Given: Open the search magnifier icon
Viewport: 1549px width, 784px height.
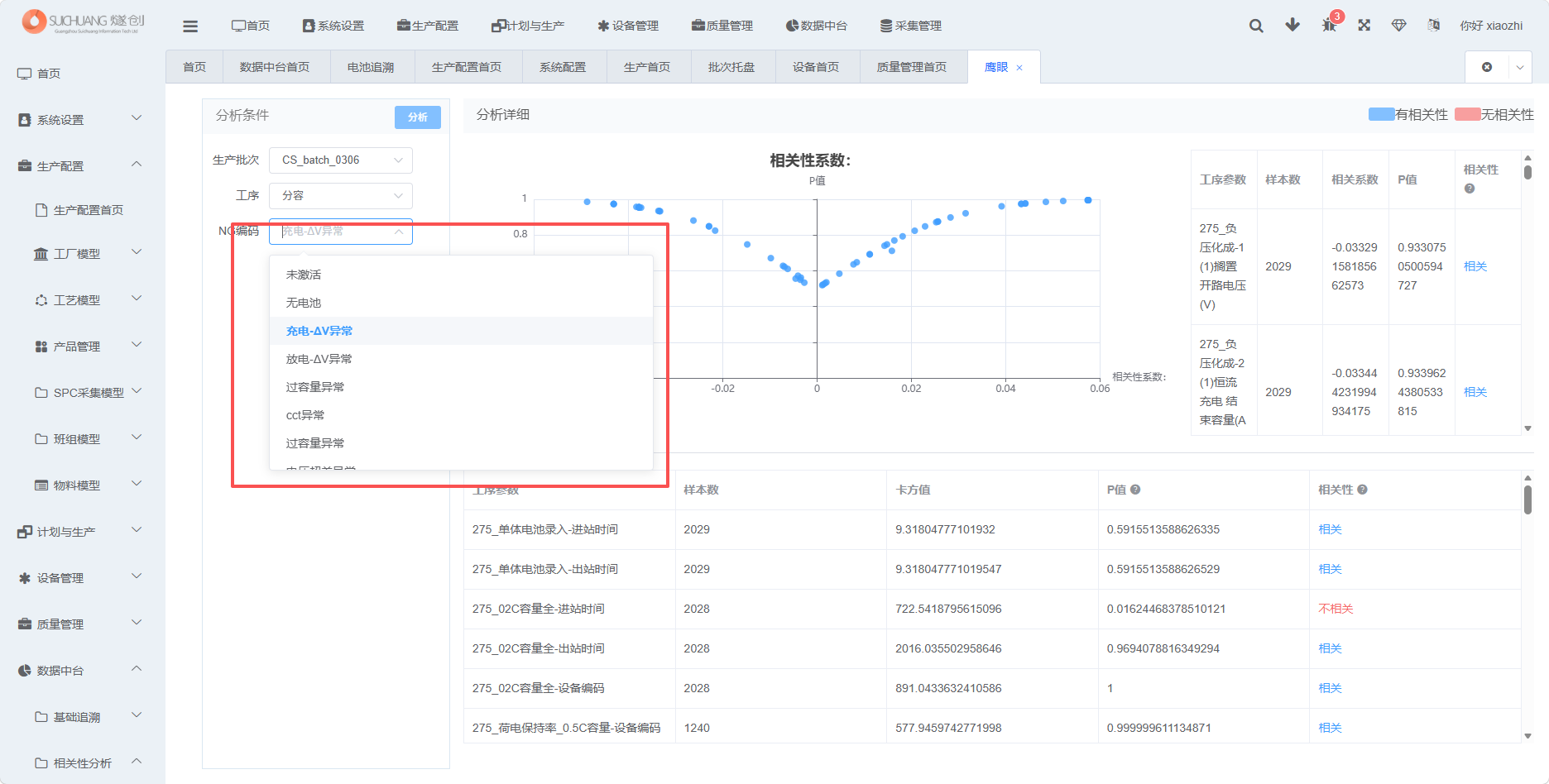Looking at the screenshot, I should click(x=1256, y=26).
